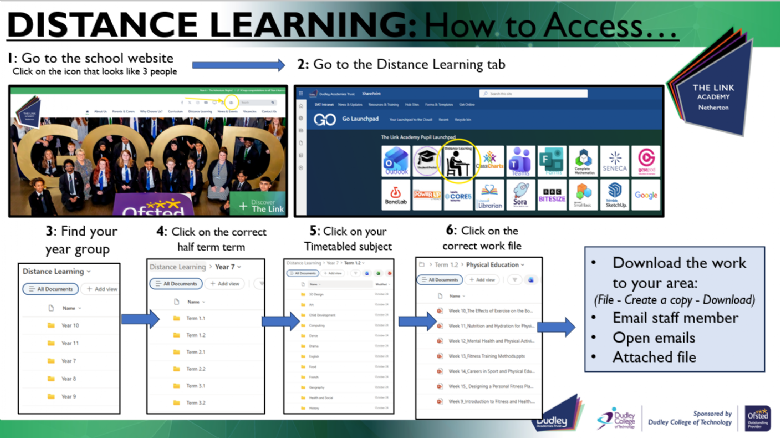This screenshot has height=438, width=780.
Task: Click Term 1.2 breadcrumb in Physical Education panel
Action: (446, 265)
